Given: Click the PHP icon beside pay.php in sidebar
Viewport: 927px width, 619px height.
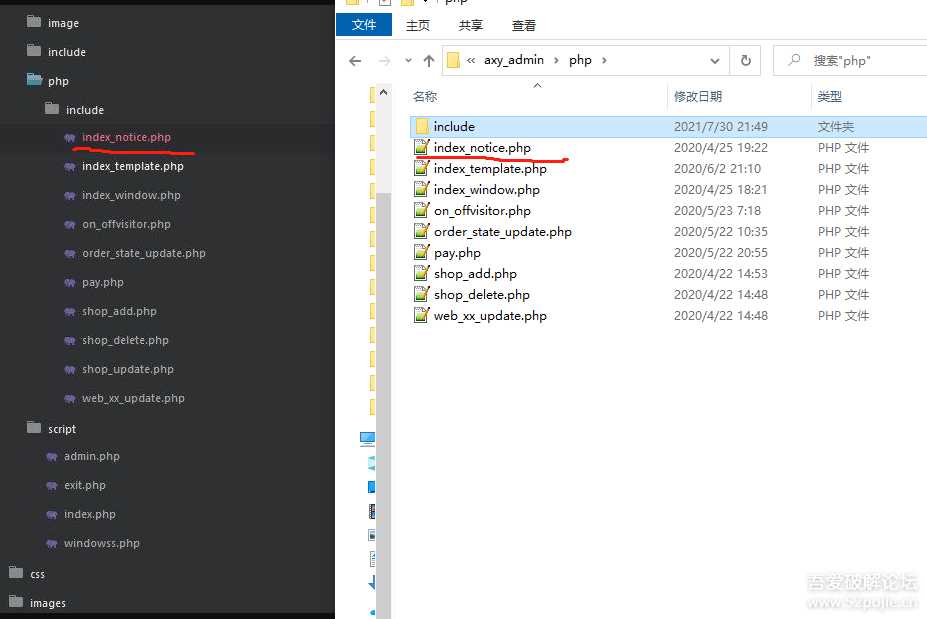Looking at the screenshot, I should pyautogui.click(x=70, y=283).
